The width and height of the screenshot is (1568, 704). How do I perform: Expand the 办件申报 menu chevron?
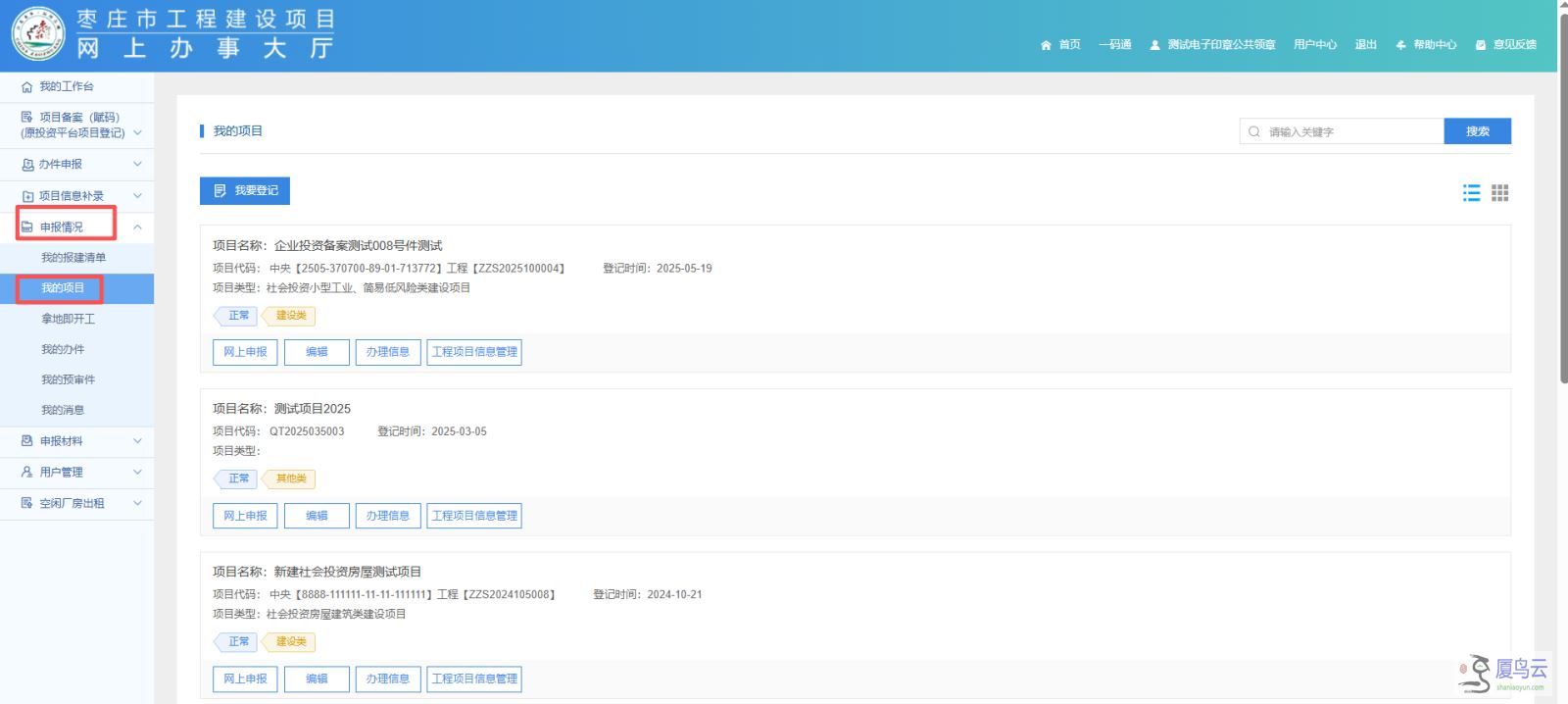[x=137, y=164]
